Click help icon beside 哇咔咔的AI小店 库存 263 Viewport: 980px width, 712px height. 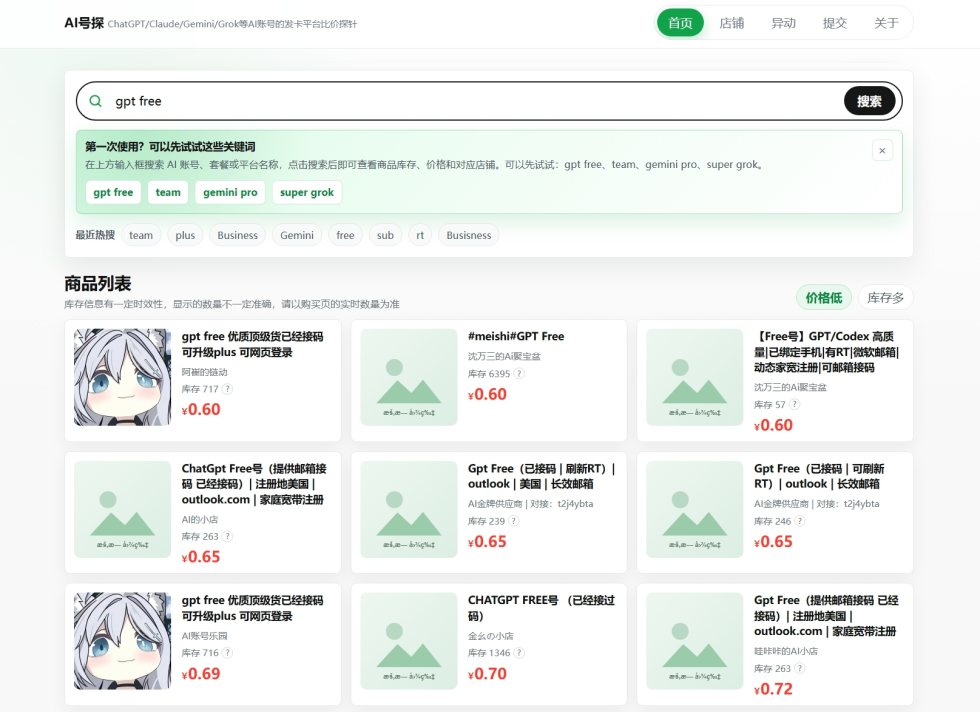[x=799, y=668]
